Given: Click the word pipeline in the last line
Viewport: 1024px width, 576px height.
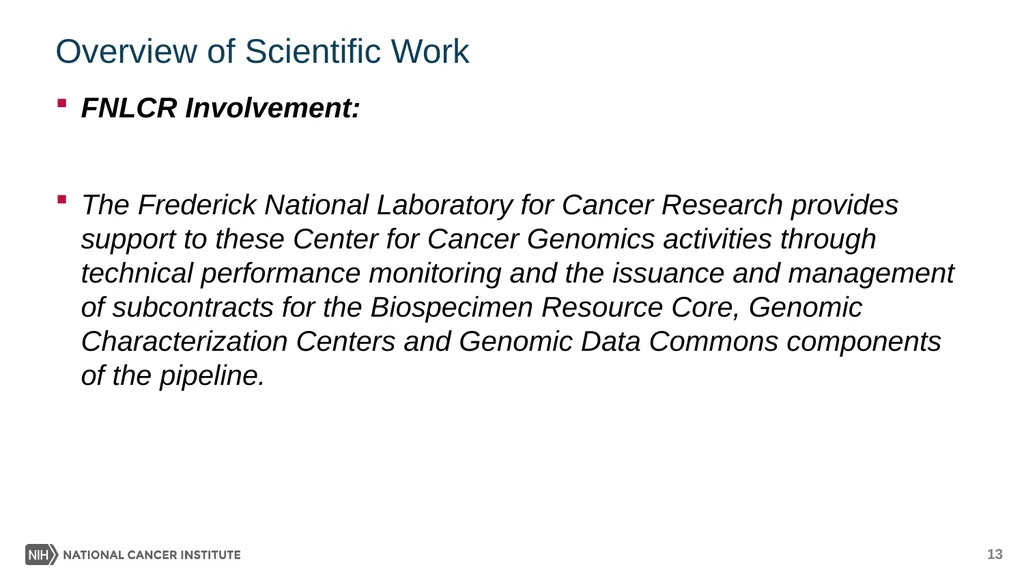Looking at the screenshot, I should [212, 376].
